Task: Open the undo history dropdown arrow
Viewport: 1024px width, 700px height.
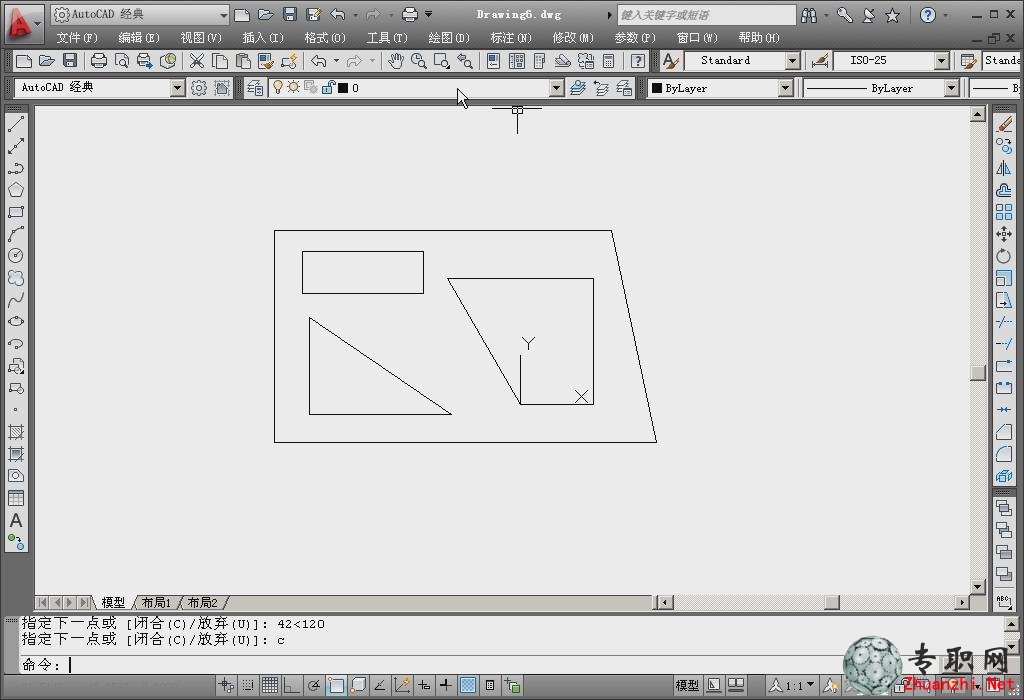Action: [x=336, y=61]
